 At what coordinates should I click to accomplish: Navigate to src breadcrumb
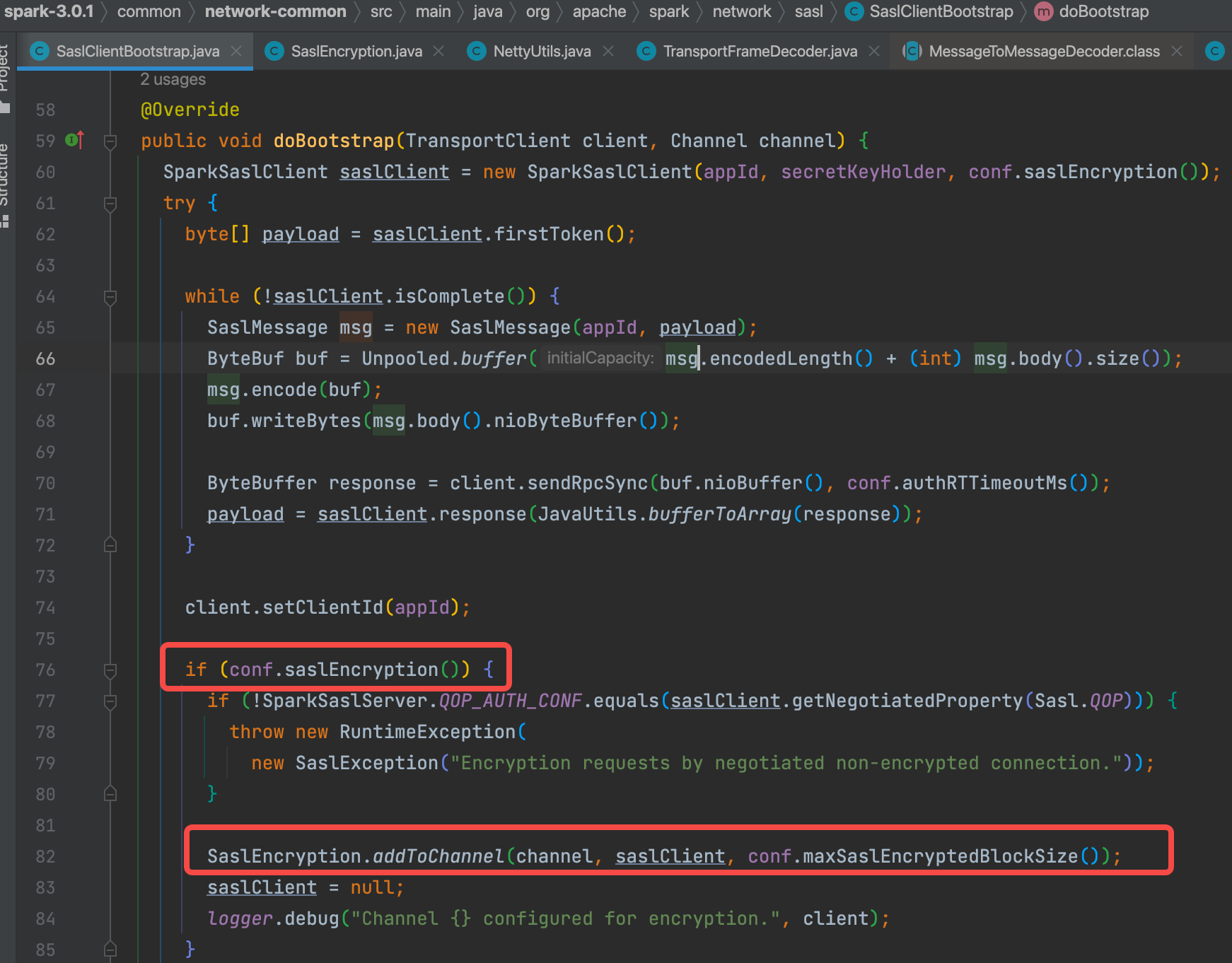click(x=381, y=11)
